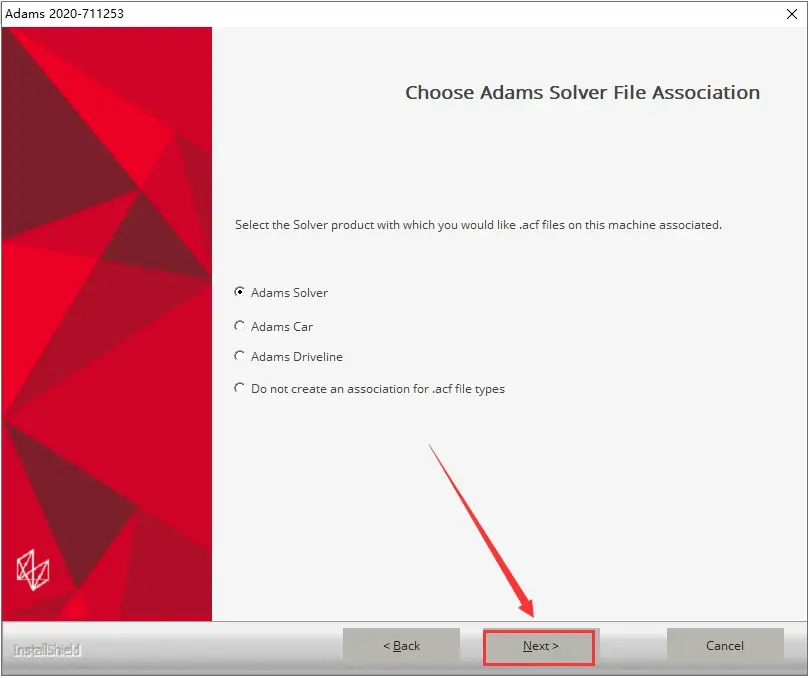Click the Next button to continue
The image size is (809, 678).
539,647
